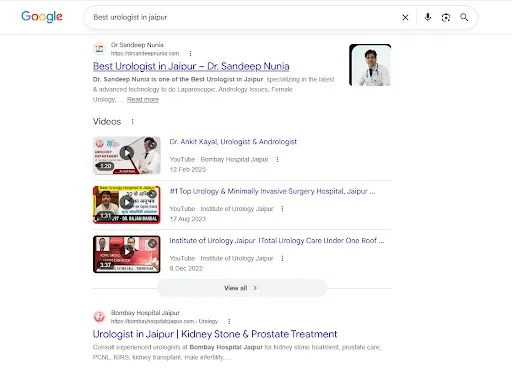Play the 'Total Urology Care' video thumbnail

pyautogui.click(x=127, y=254)
